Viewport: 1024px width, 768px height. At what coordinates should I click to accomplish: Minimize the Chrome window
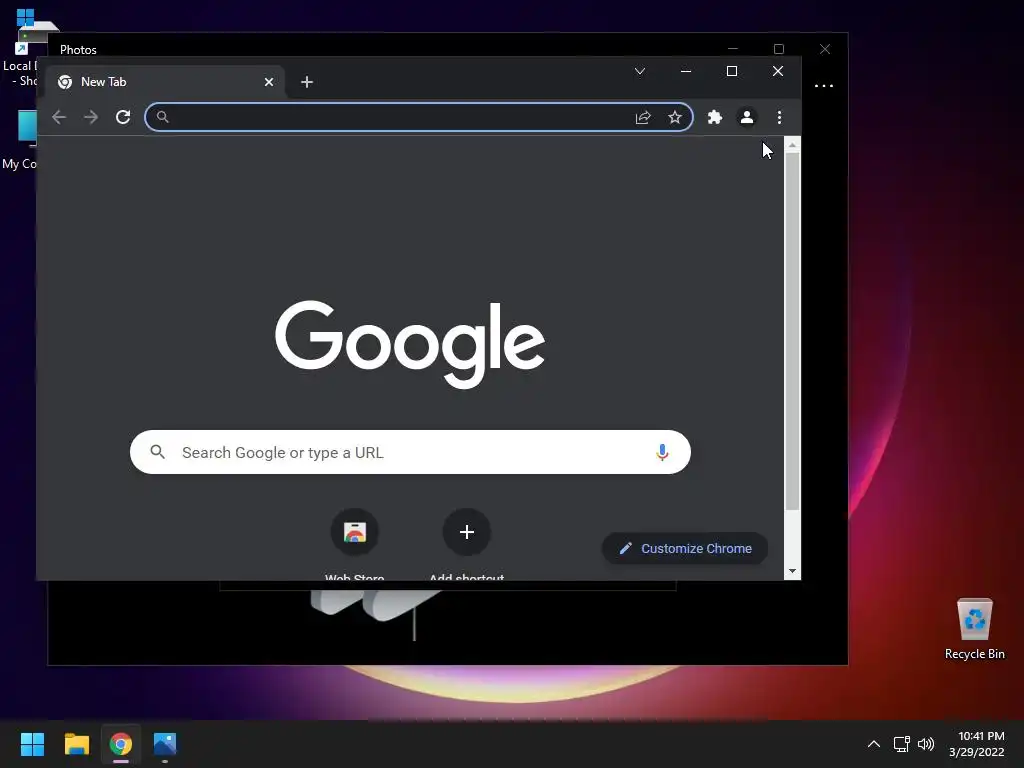coord(686,71)
